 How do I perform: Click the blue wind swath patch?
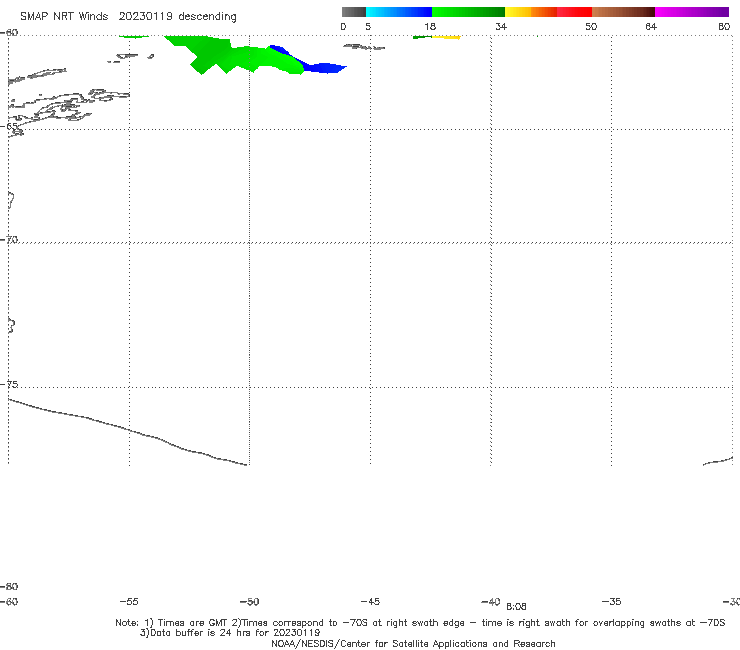coord(323,68)
